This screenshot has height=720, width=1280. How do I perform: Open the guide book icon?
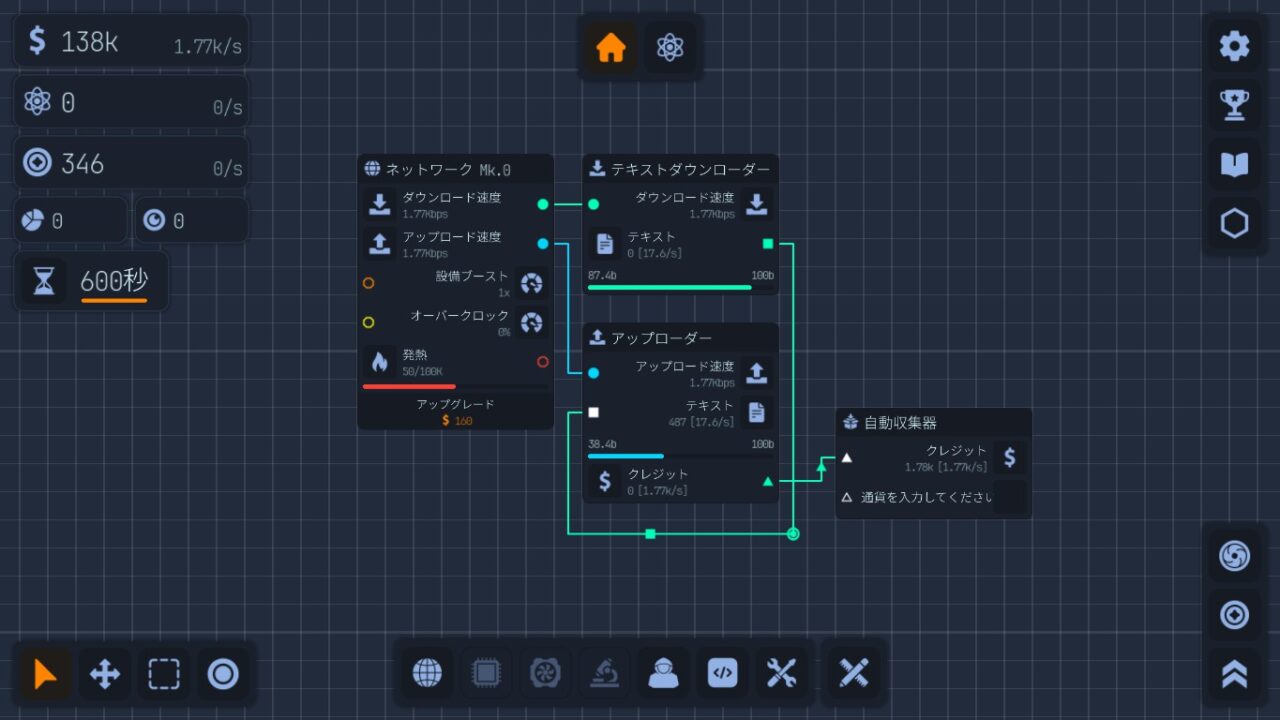(x=1234, y=164)
